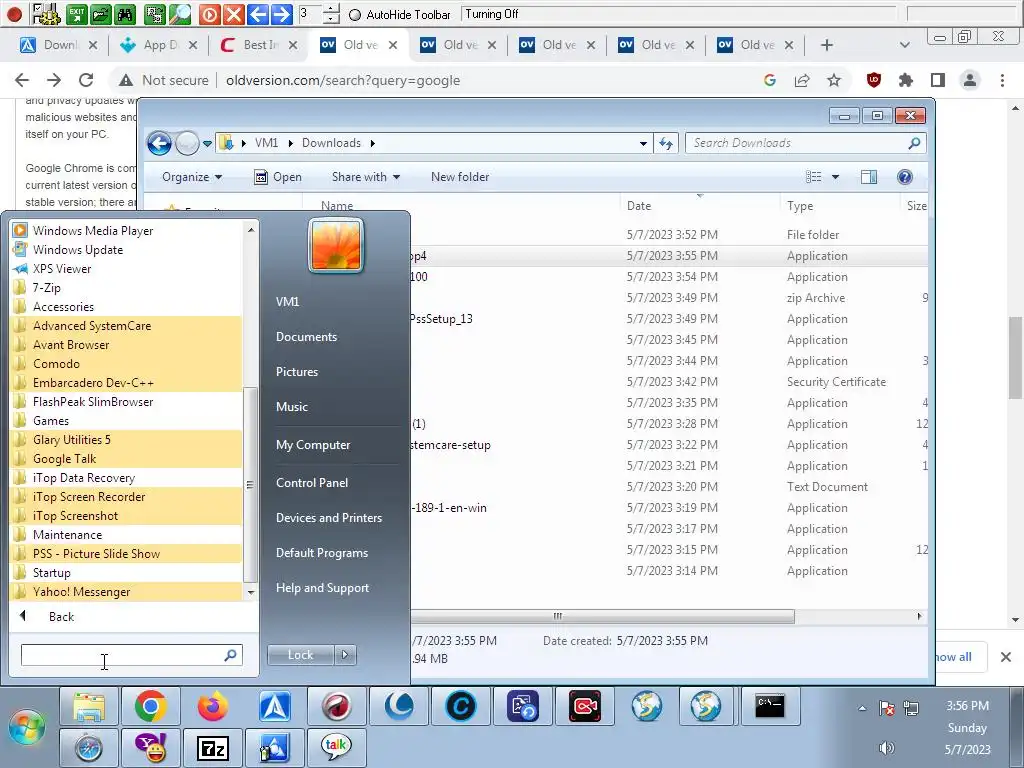The height and width of the screenshot is (768, 1024).
Task: Go back in Chrome browser
Action: (22, 80)
